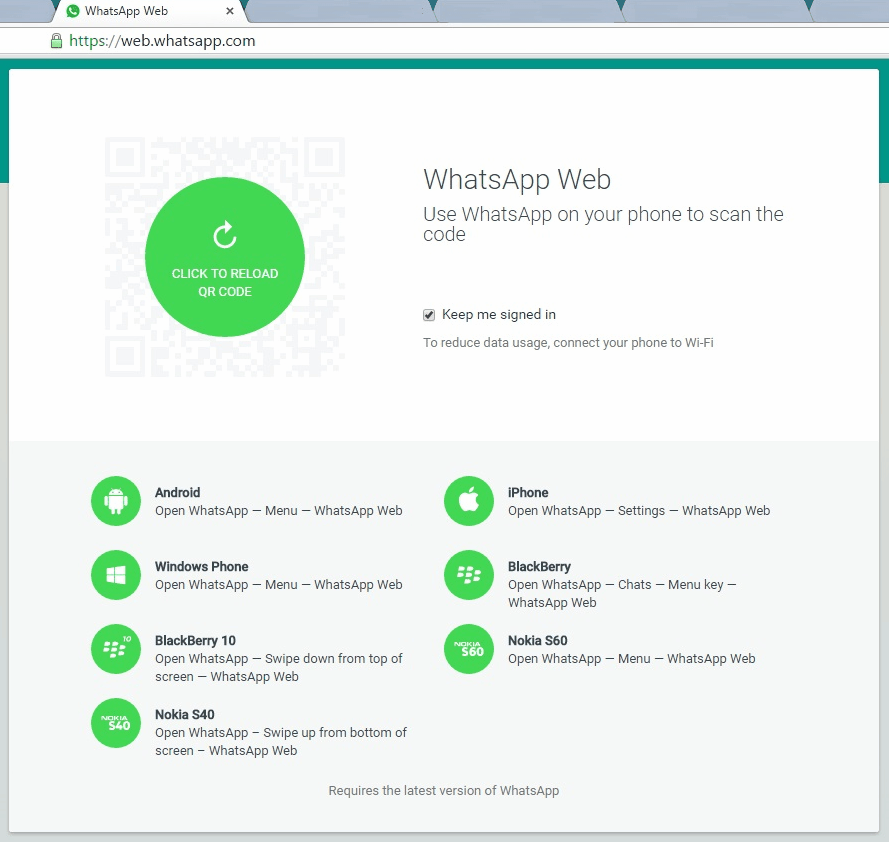Image resolution: width=889 pixels, height=842 pixels.
Task: Click the Nokia S40 heading text
Action: click(x=185, y=714)
